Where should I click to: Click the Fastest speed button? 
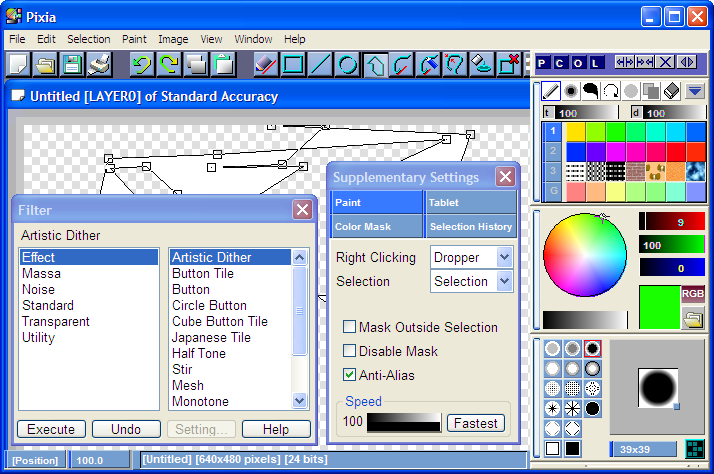[476, 423]
